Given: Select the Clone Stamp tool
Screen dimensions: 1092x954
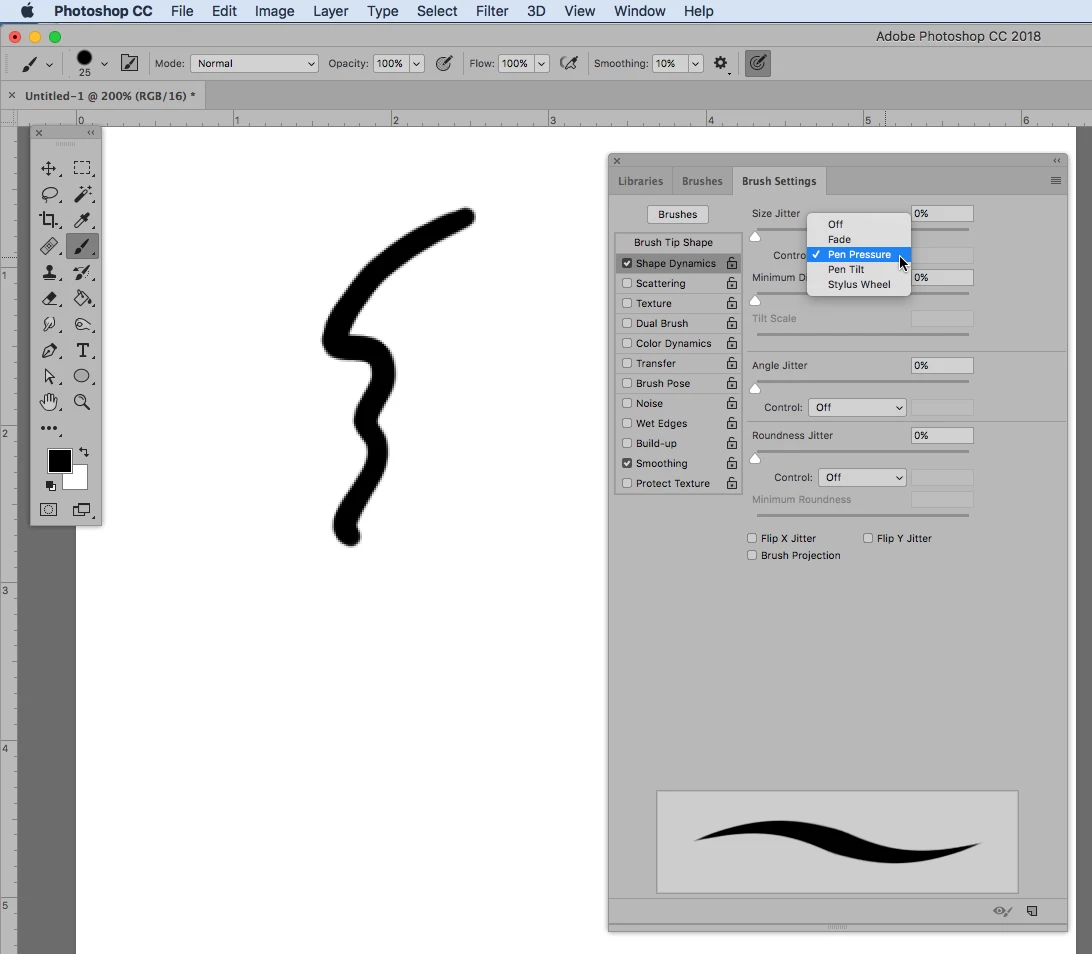Looking at the screenshot, I should [49, 272].
